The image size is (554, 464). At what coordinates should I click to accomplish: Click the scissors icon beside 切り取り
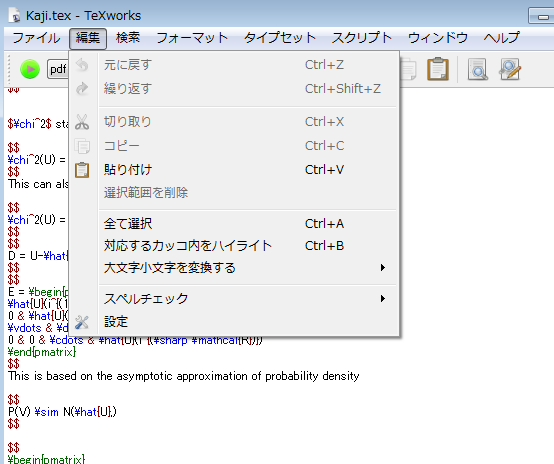pyautogui.click(x=82, y=122)
